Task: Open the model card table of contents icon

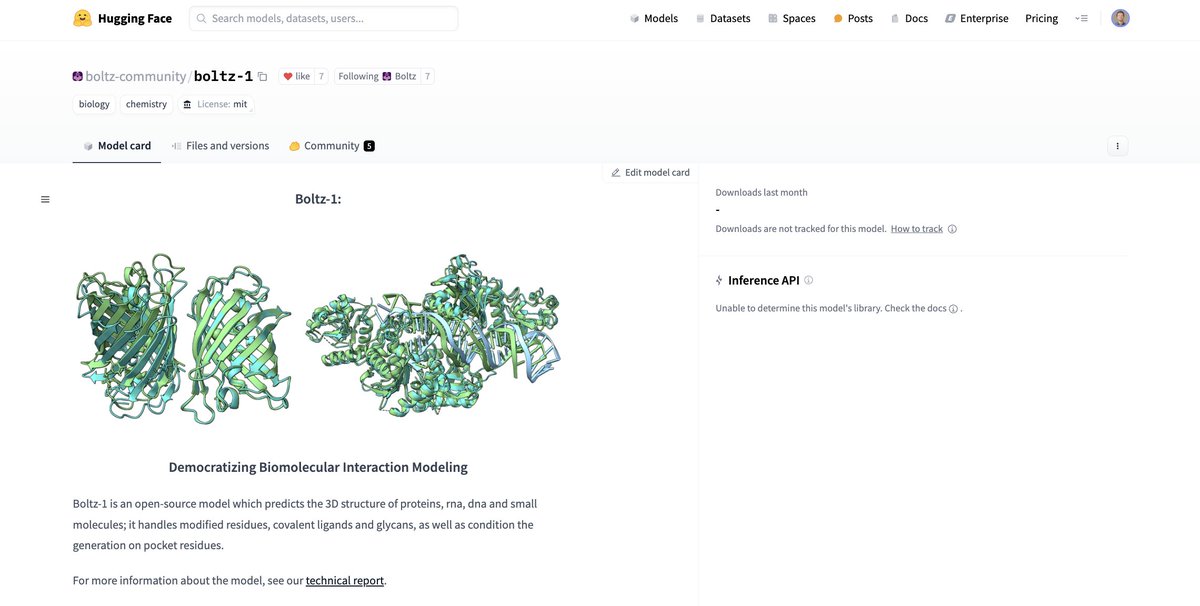Action: (x=45, y=199)
